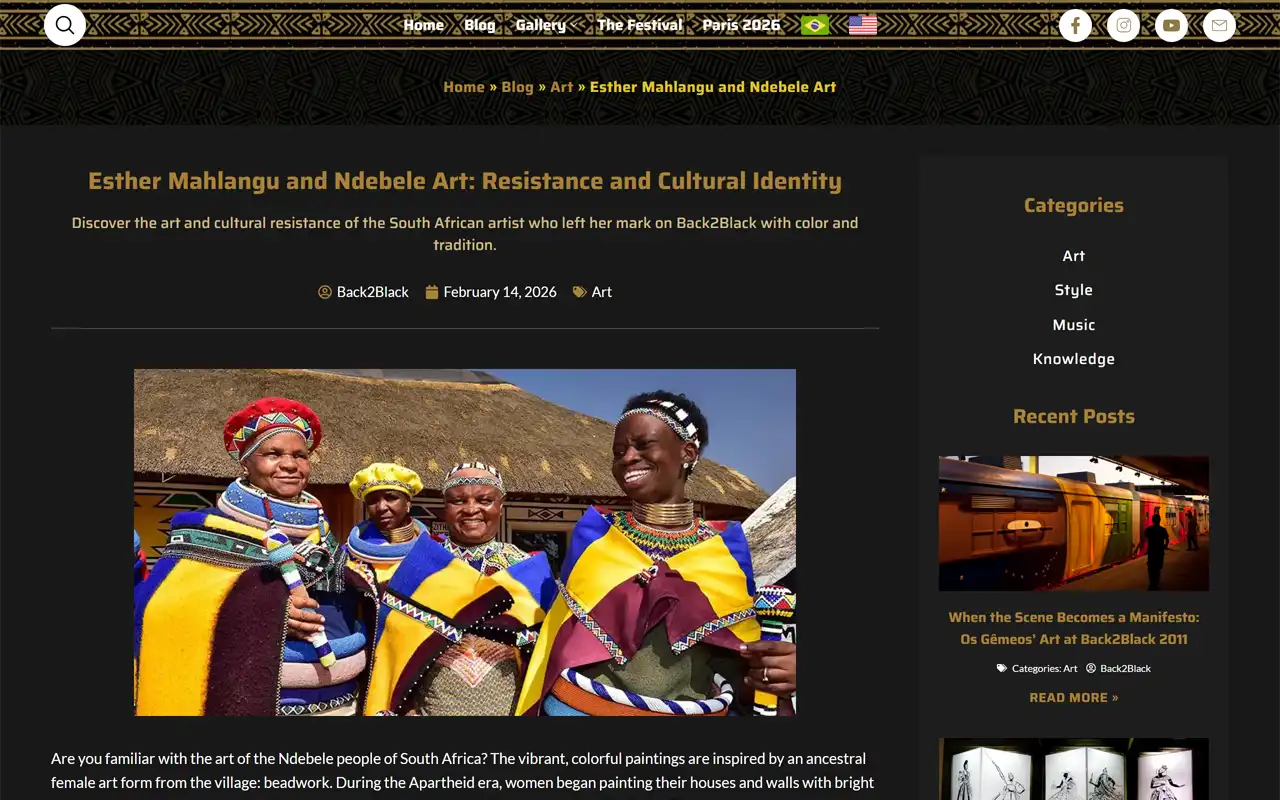Click Art in the breadcrumb
Image resolution: width=1280 pixels, height=800 pixels.
(562, 87)
